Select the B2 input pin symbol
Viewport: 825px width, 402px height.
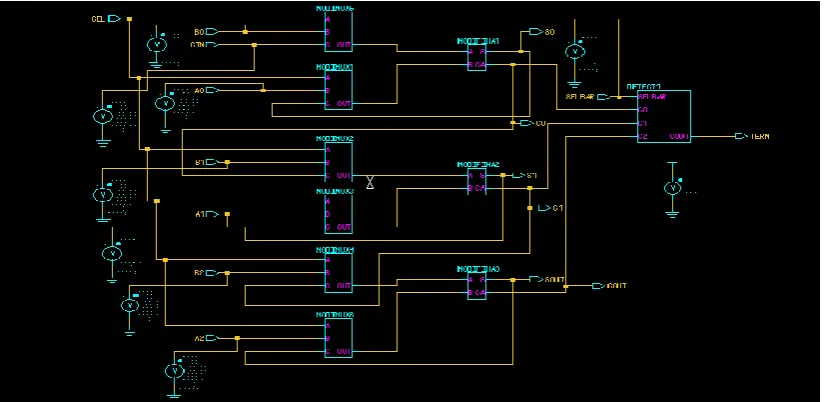pos(212,273)
